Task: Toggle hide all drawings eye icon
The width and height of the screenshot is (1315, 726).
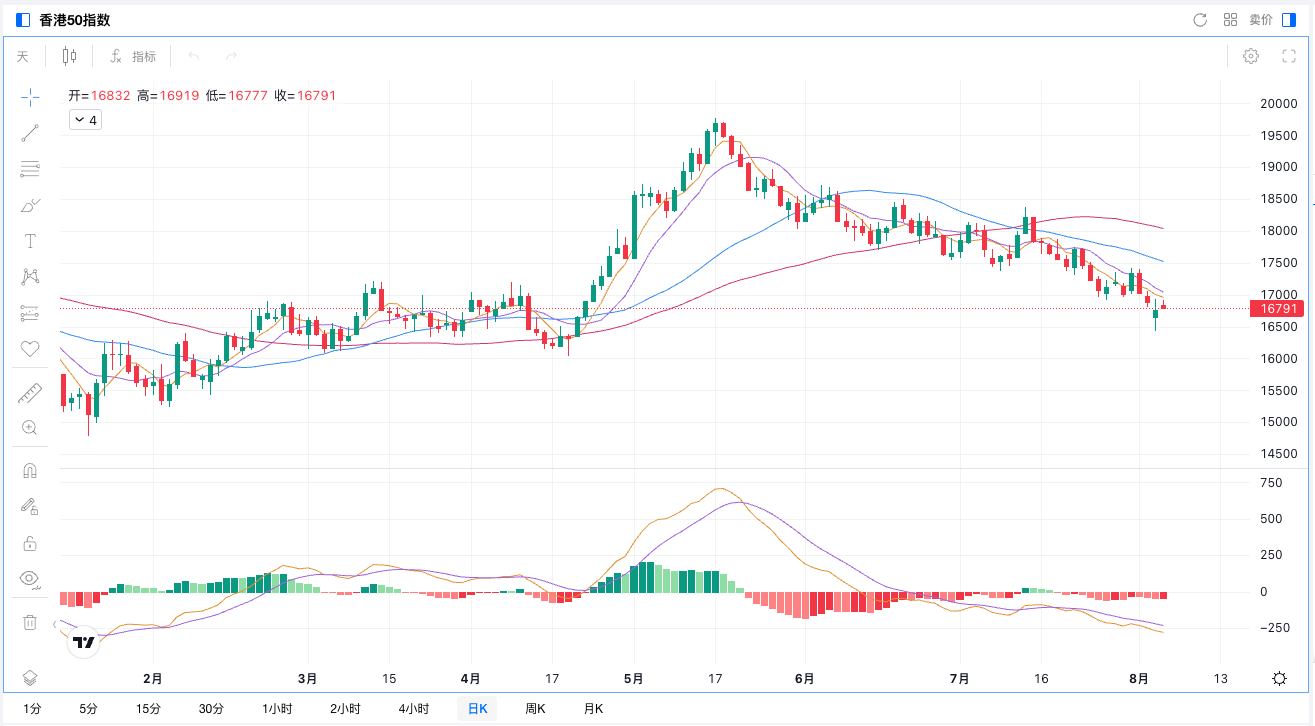Action: click(x=30, y=578)
